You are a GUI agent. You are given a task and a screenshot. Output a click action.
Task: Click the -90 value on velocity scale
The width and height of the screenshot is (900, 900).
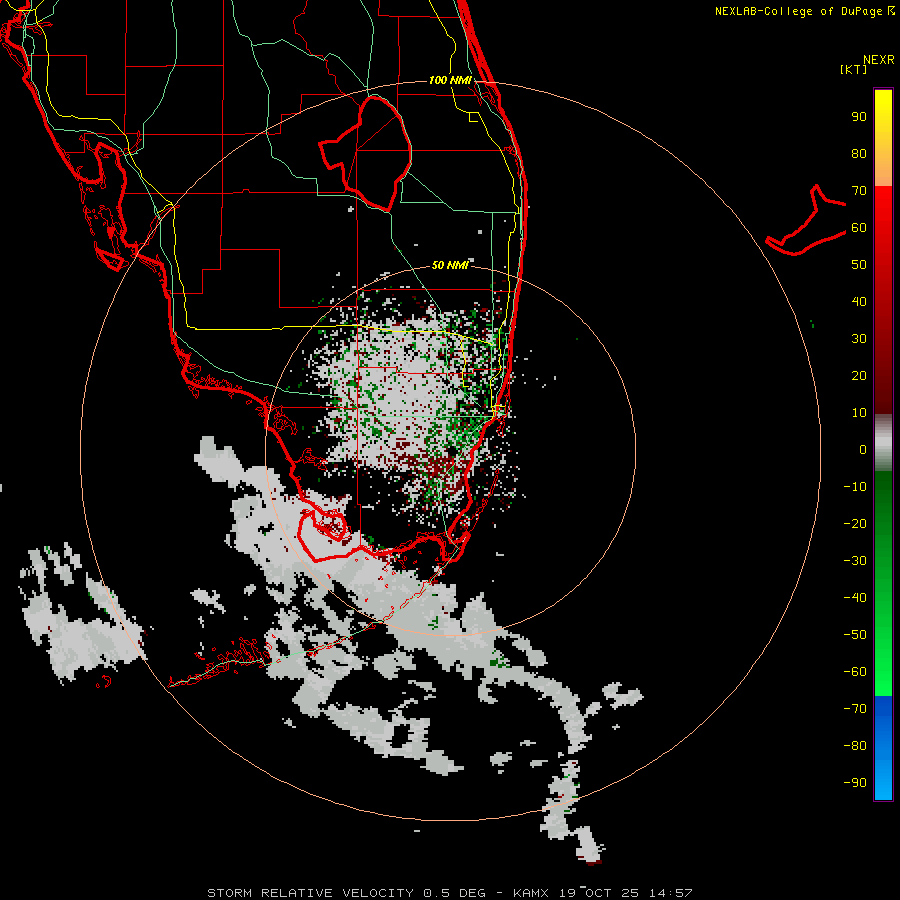point(855,783)
